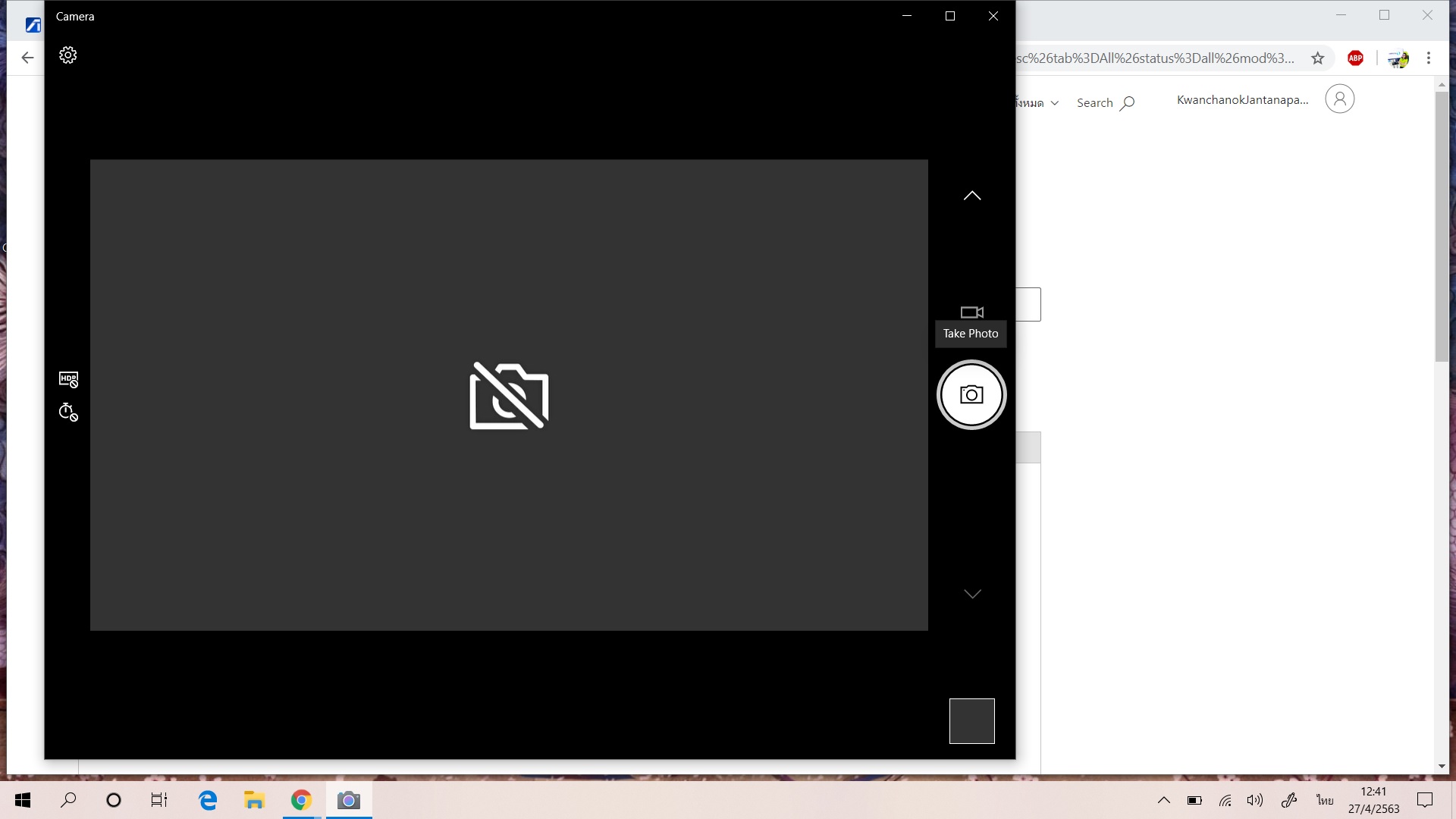Switch to video recording mode
Screen dimensions: 1456x819
pos(971,312)
